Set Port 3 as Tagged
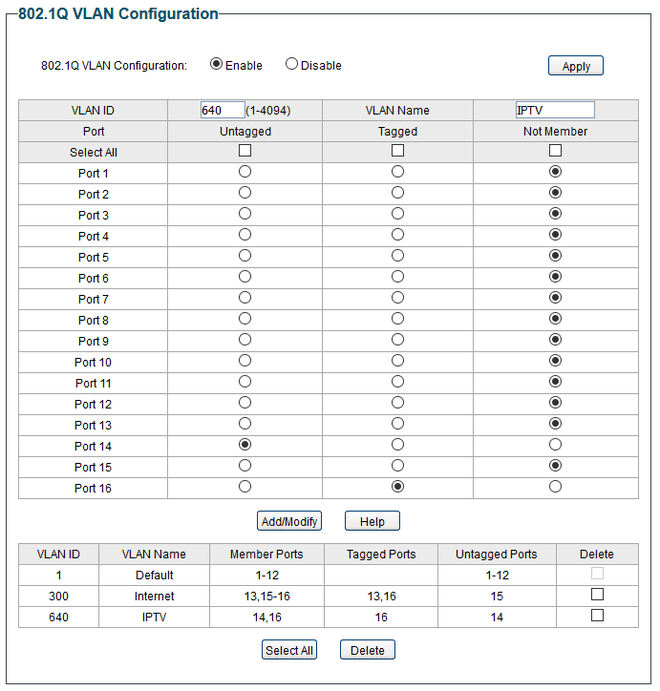Screen dimensions: 660x691 pos(398,214)
